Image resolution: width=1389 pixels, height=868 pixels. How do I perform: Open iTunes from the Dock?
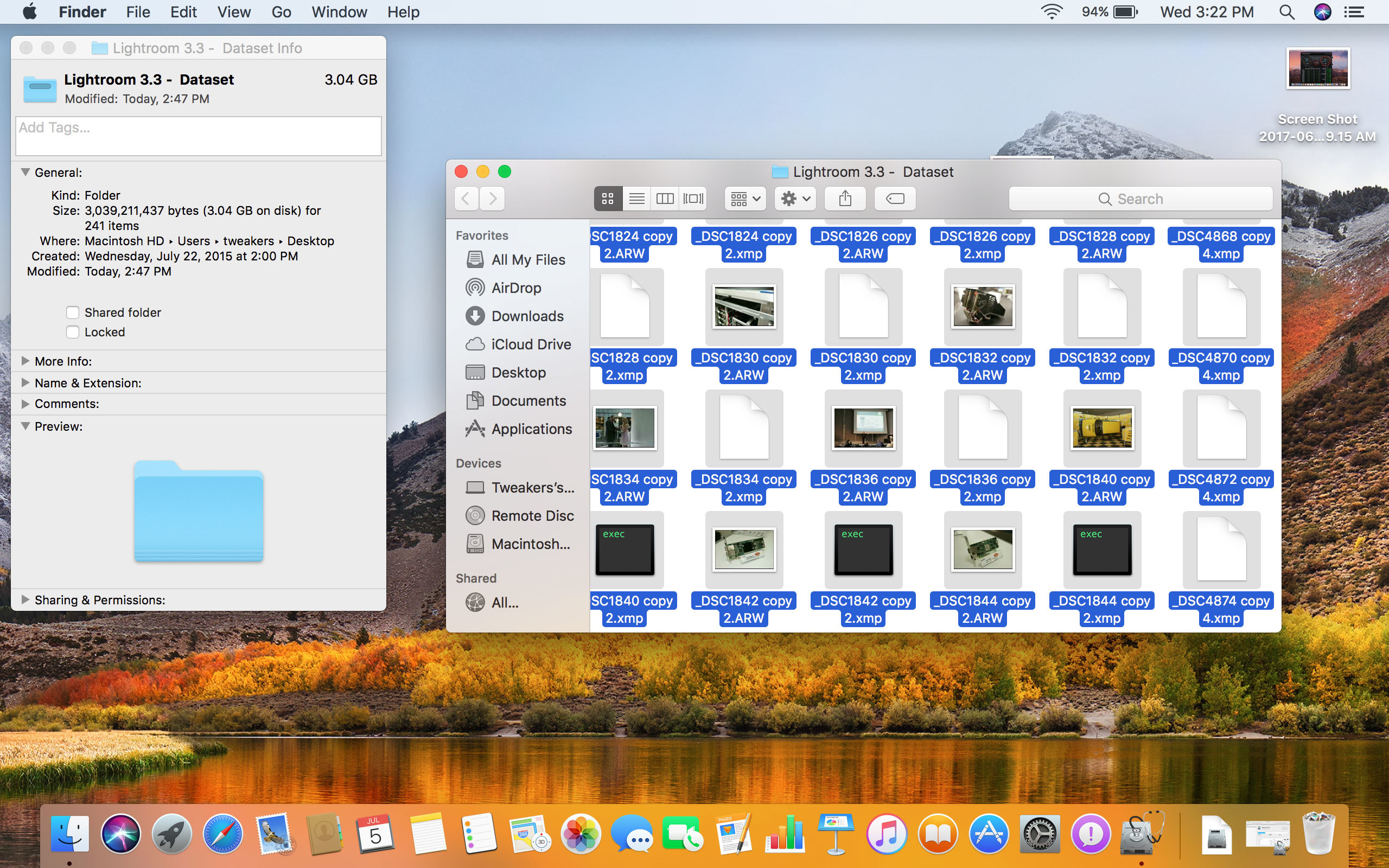click(x=886, y=834)
